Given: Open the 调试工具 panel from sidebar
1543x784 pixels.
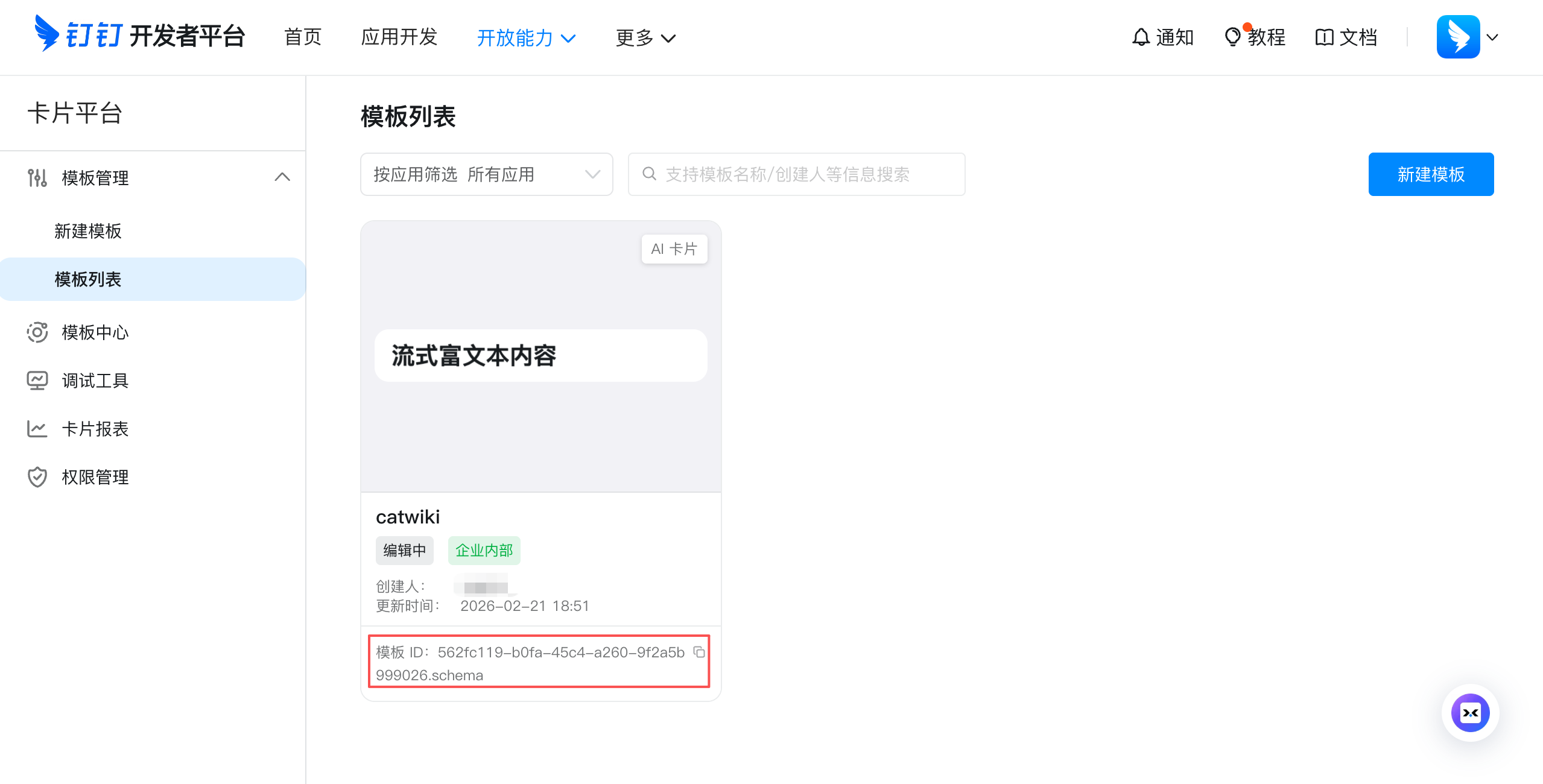Looking at the screenshot, I should pos(37,380).
